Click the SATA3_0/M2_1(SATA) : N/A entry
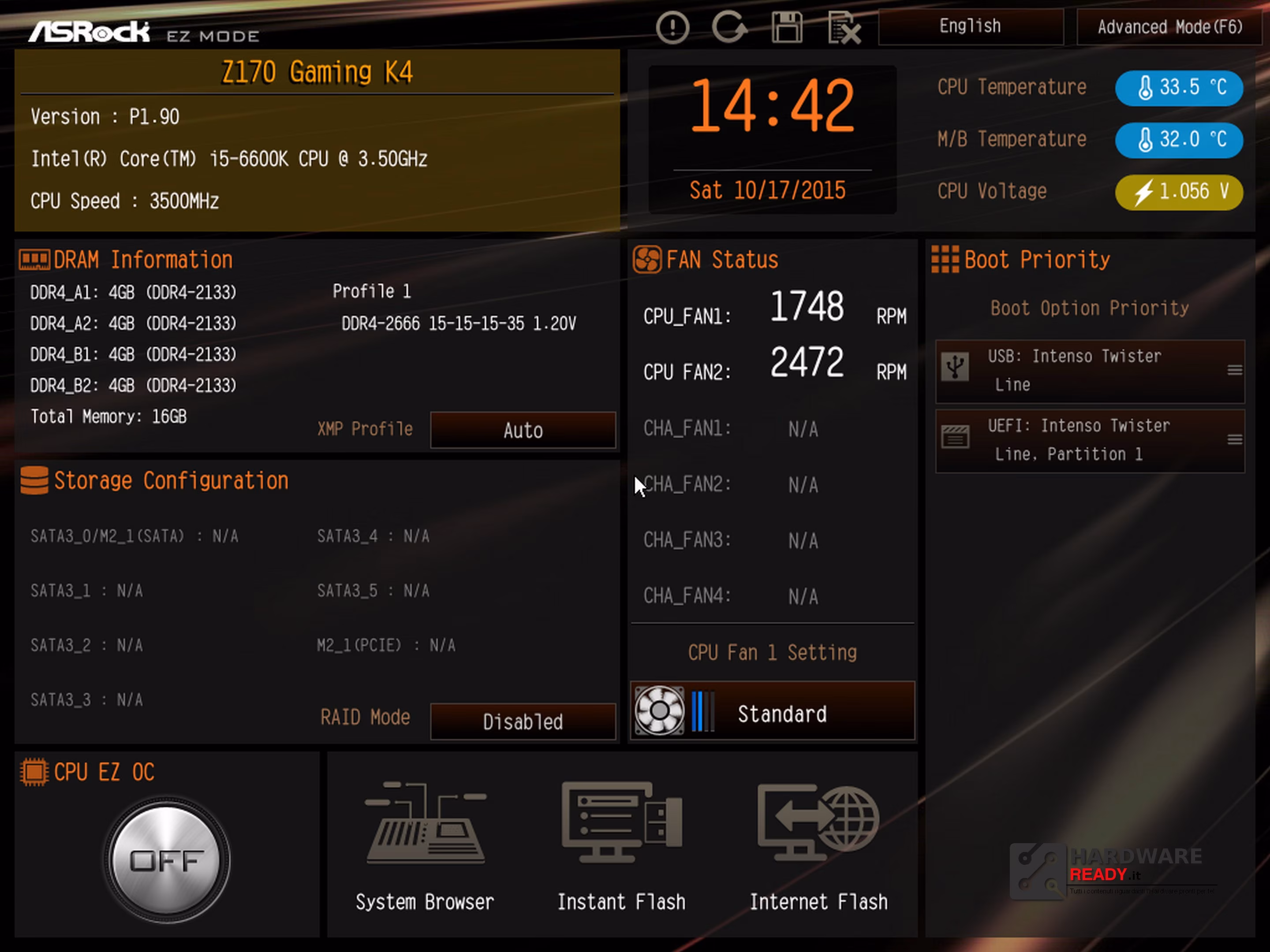Screen dimensions: 1270x952 pyautogui.click(x=134, y=536)
